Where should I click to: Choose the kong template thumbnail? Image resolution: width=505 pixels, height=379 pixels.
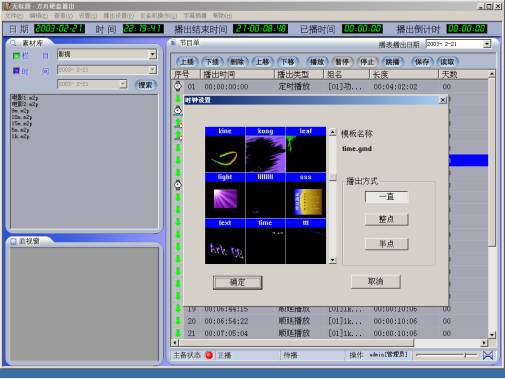click(265, 149)
